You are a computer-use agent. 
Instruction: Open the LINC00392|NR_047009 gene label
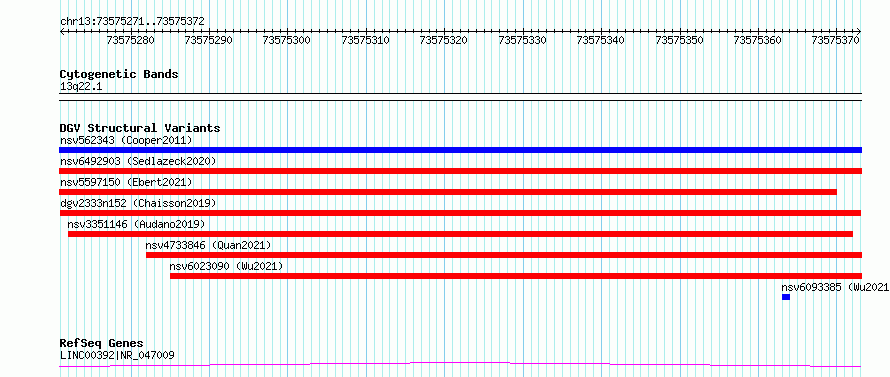pyautogui.click(x=117, y=355)
